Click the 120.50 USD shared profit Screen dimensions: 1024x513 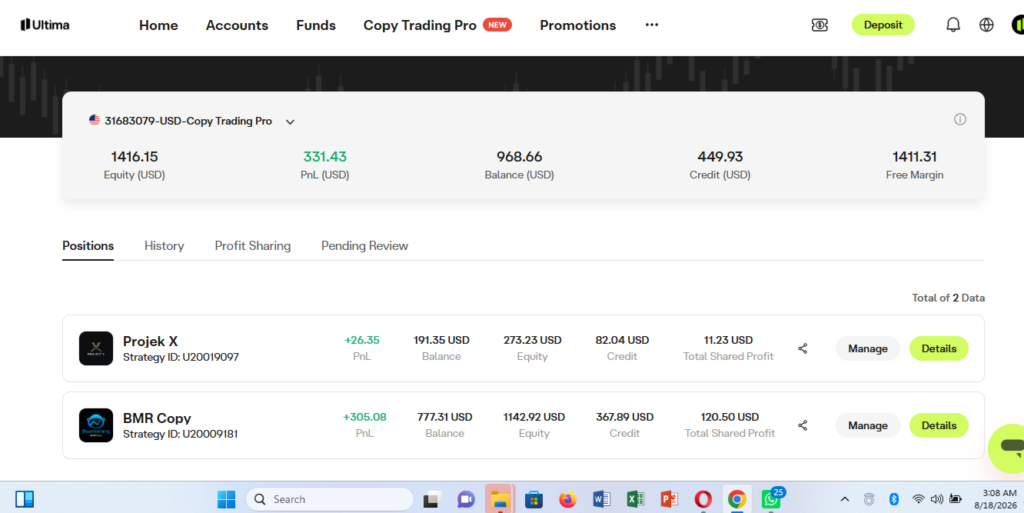click(x=729, y=417)
